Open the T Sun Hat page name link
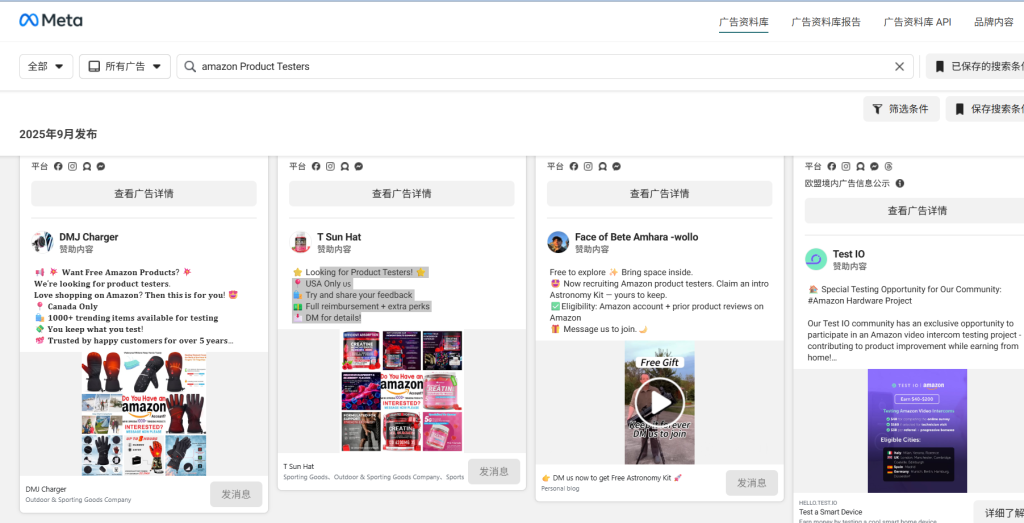Screen dimensions: 1024x523 point(339,237)
